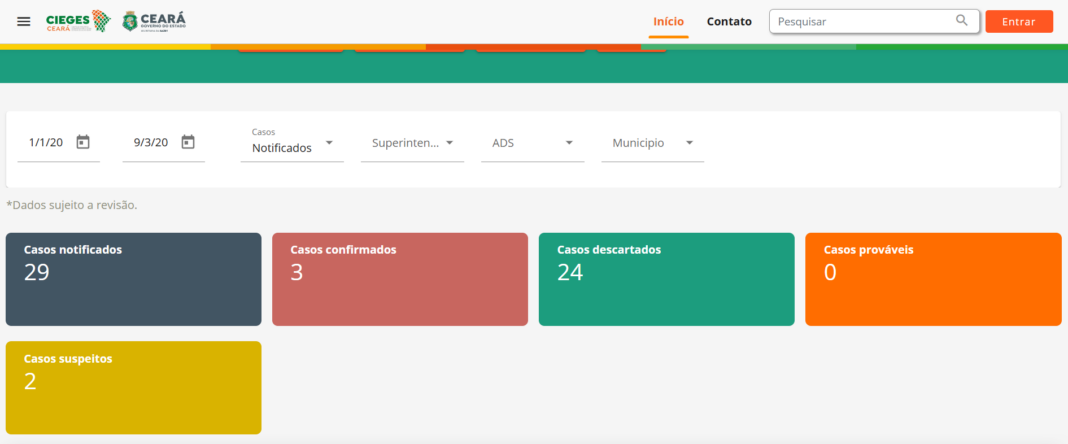Expand the Casos Notificados dropdown

(329, 143)
